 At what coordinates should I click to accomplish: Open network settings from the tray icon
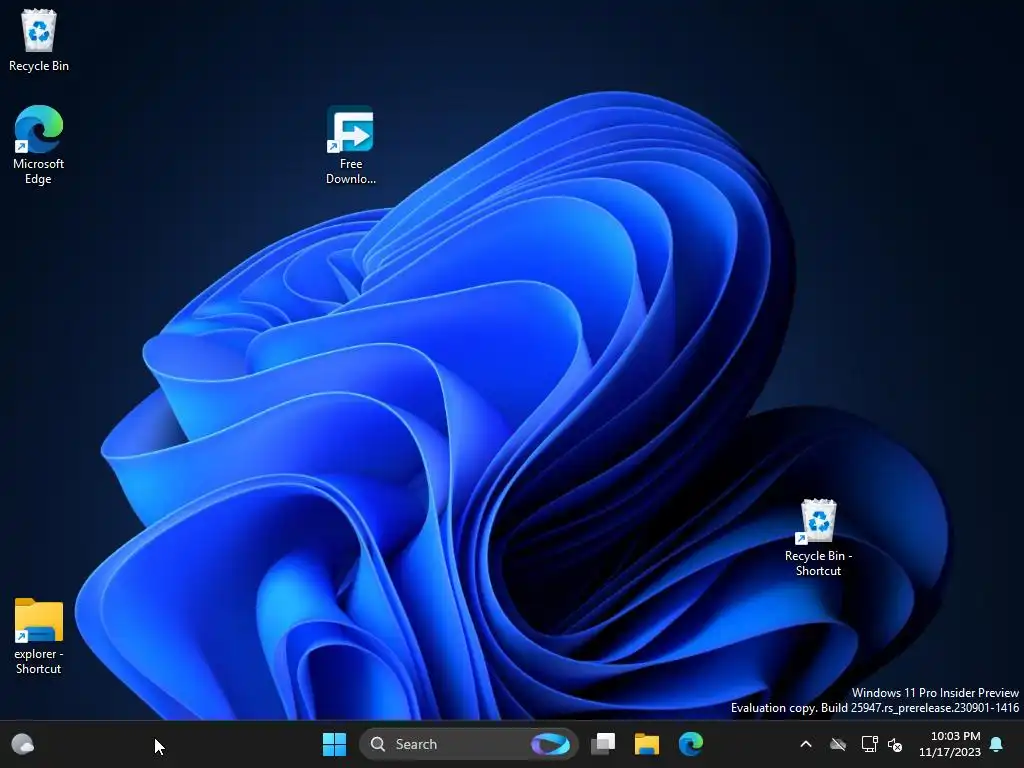point(869,744)
